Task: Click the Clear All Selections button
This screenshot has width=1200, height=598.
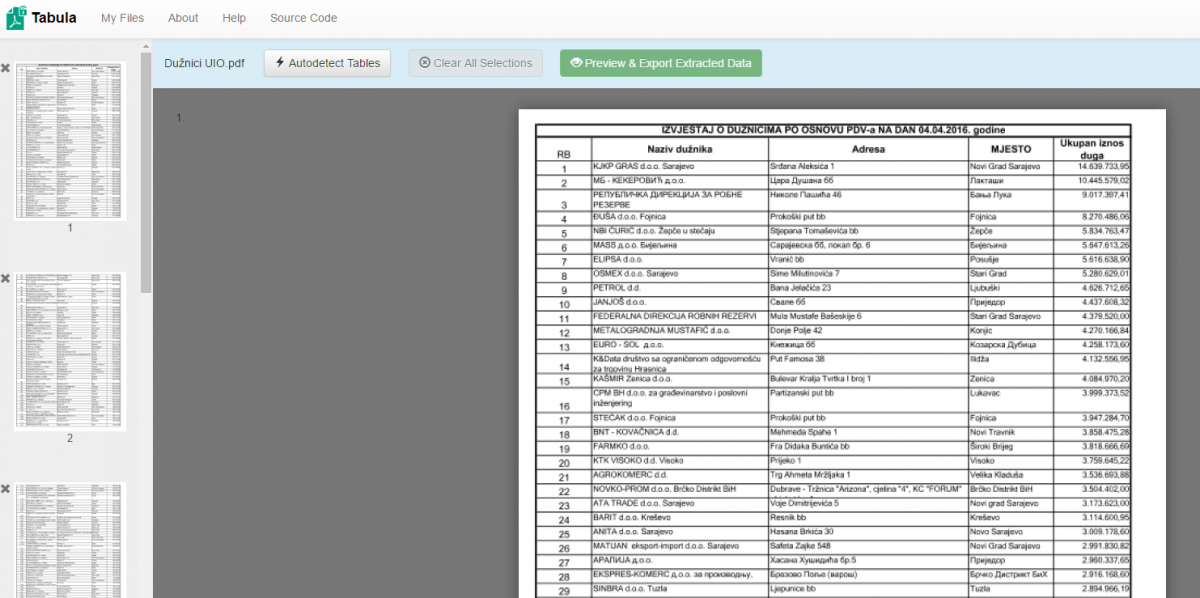Action: tap(475, 63)
